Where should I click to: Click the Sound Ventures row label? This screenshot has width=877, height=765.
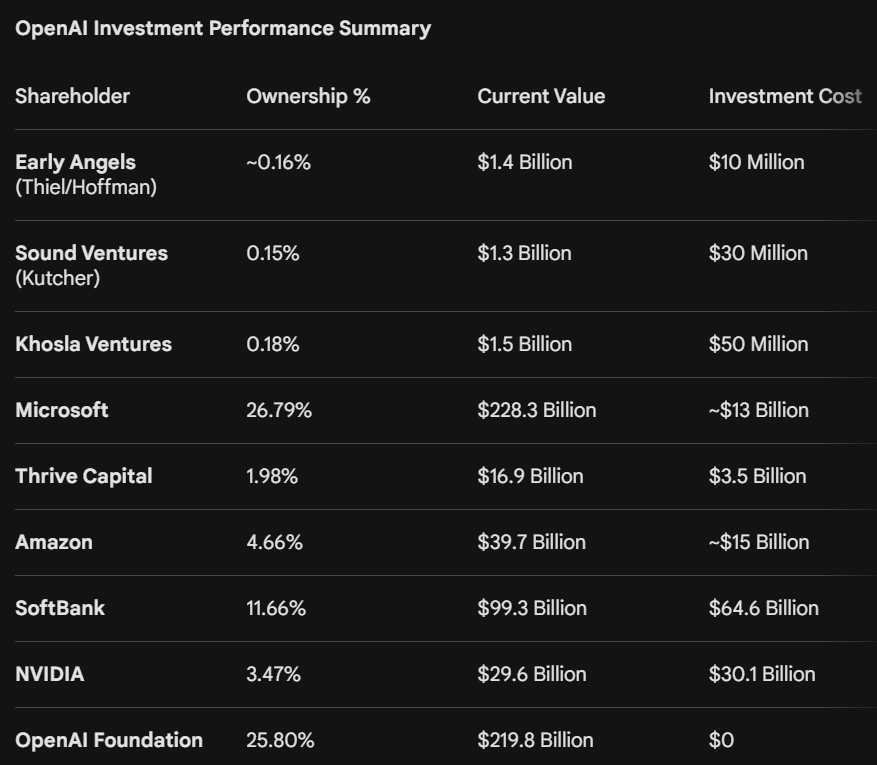[x=91, y=253]
